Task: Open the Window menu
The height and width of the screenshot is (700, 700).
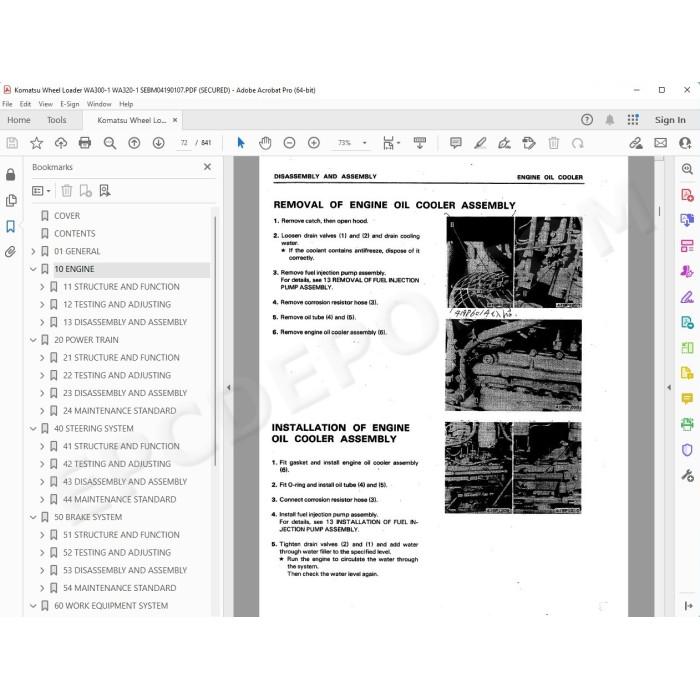Action: click(x=99, y=104)
